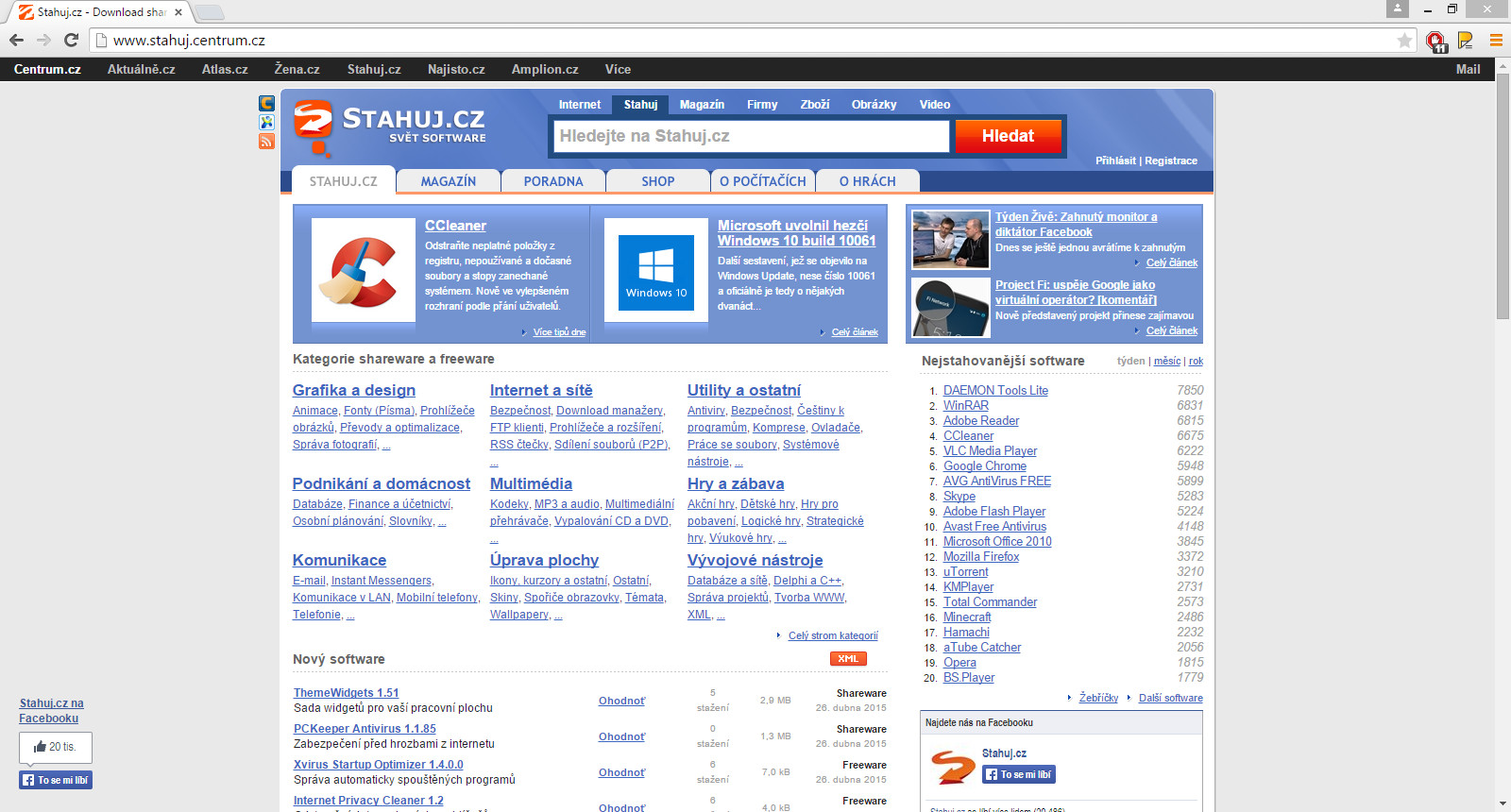The image size is (1511, 812).
Task: Switch to the MAGAZÍN navigation tab
Action: tap(448, 181)
